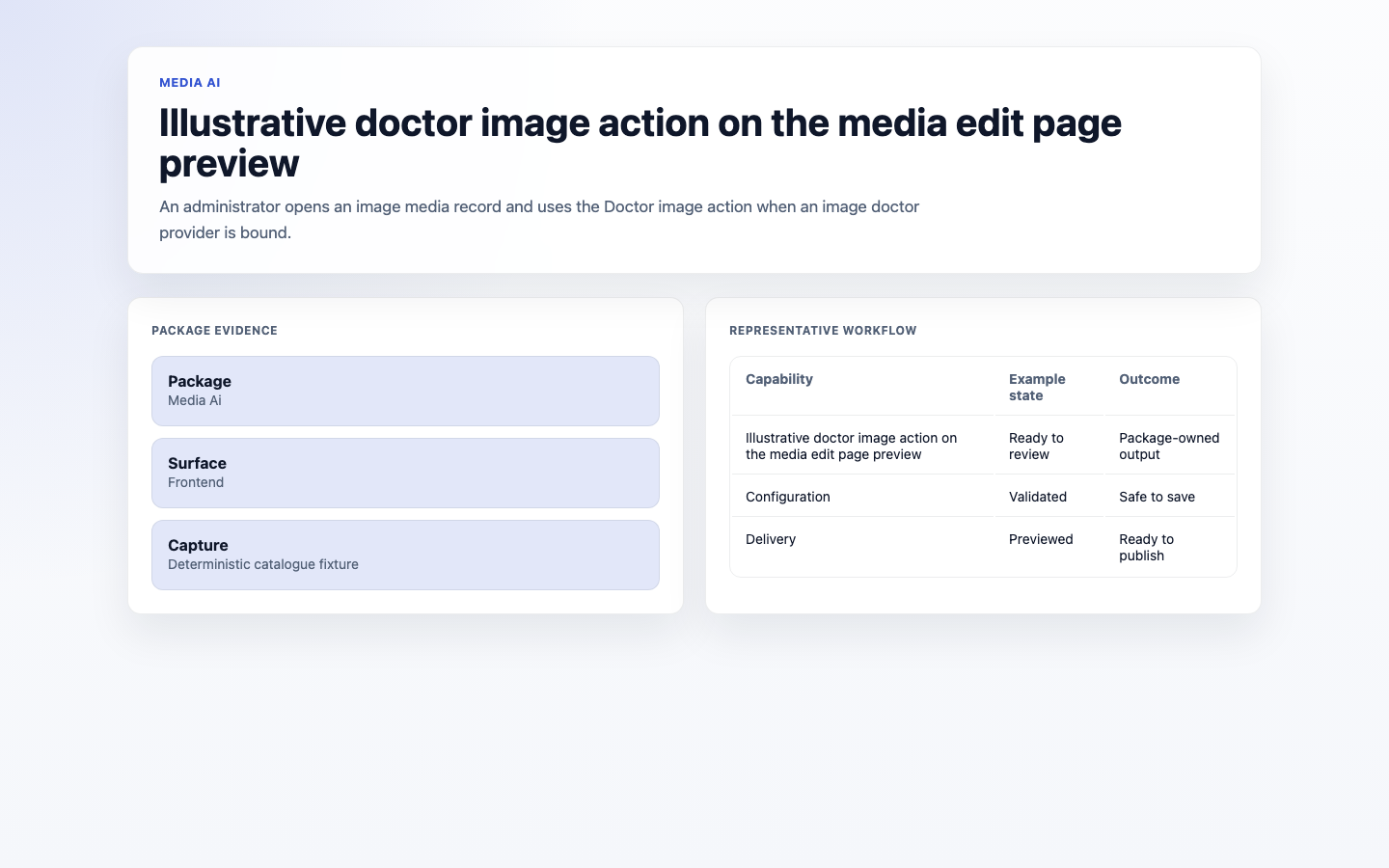Click the Ready to review cell
Image resolution: width=1389 pixels, height=868 pixels.
click(x=1049, y=446)
